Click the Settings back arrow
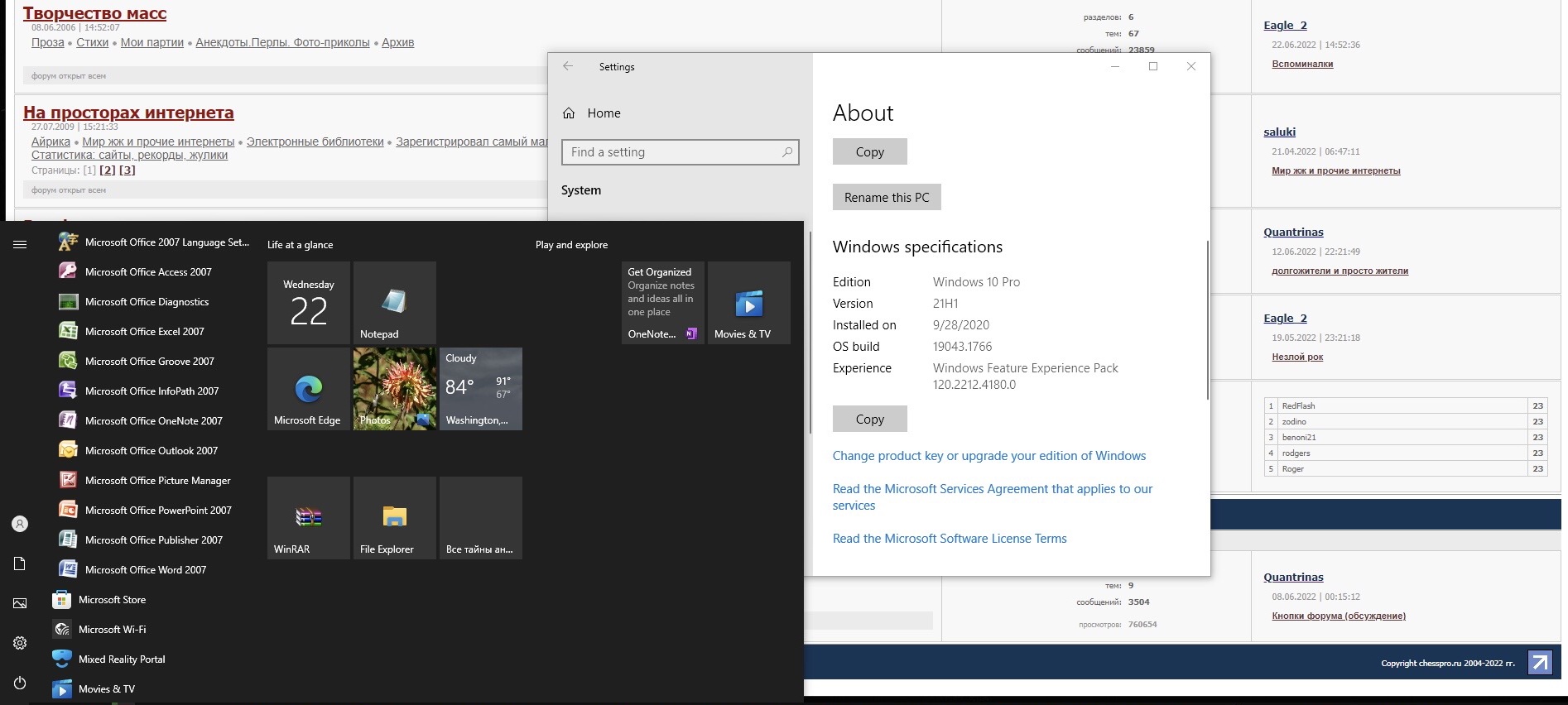Viewport: 1568px width, 705px height. [568, 66]
